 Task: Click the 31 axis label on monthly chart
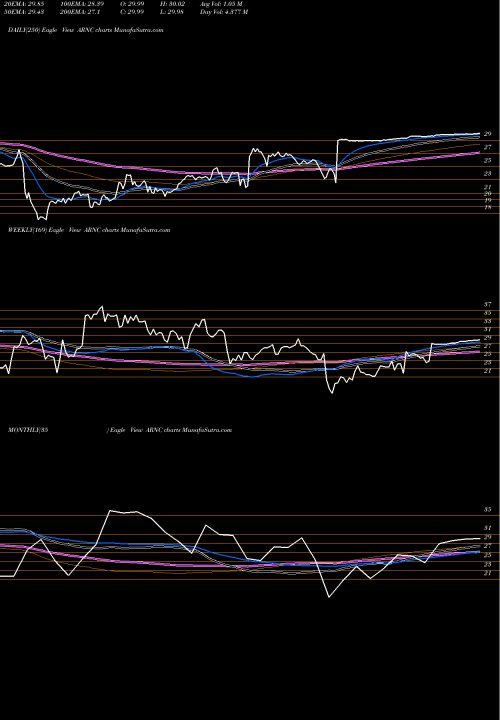coord(488,528)
